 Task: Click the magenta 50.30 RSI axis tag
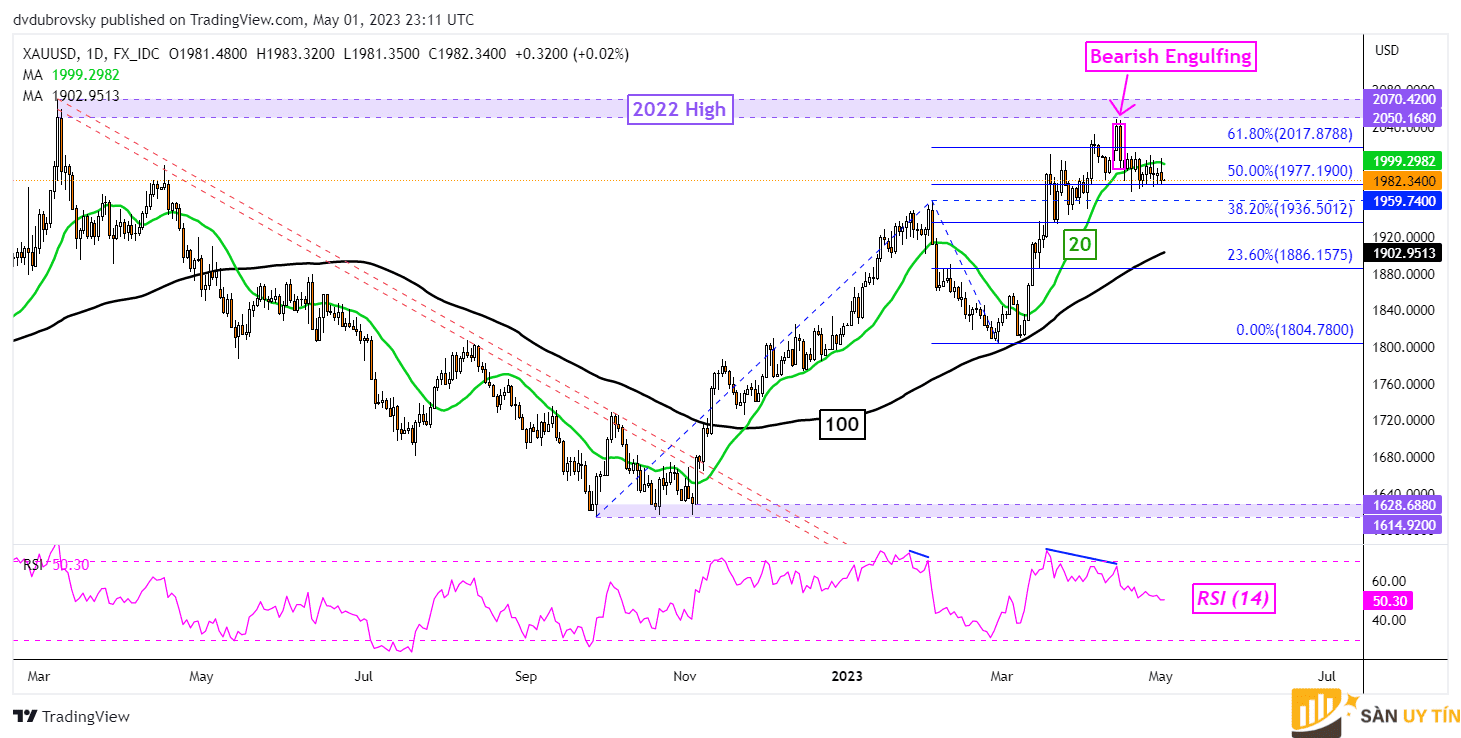tap(1389, 600)
